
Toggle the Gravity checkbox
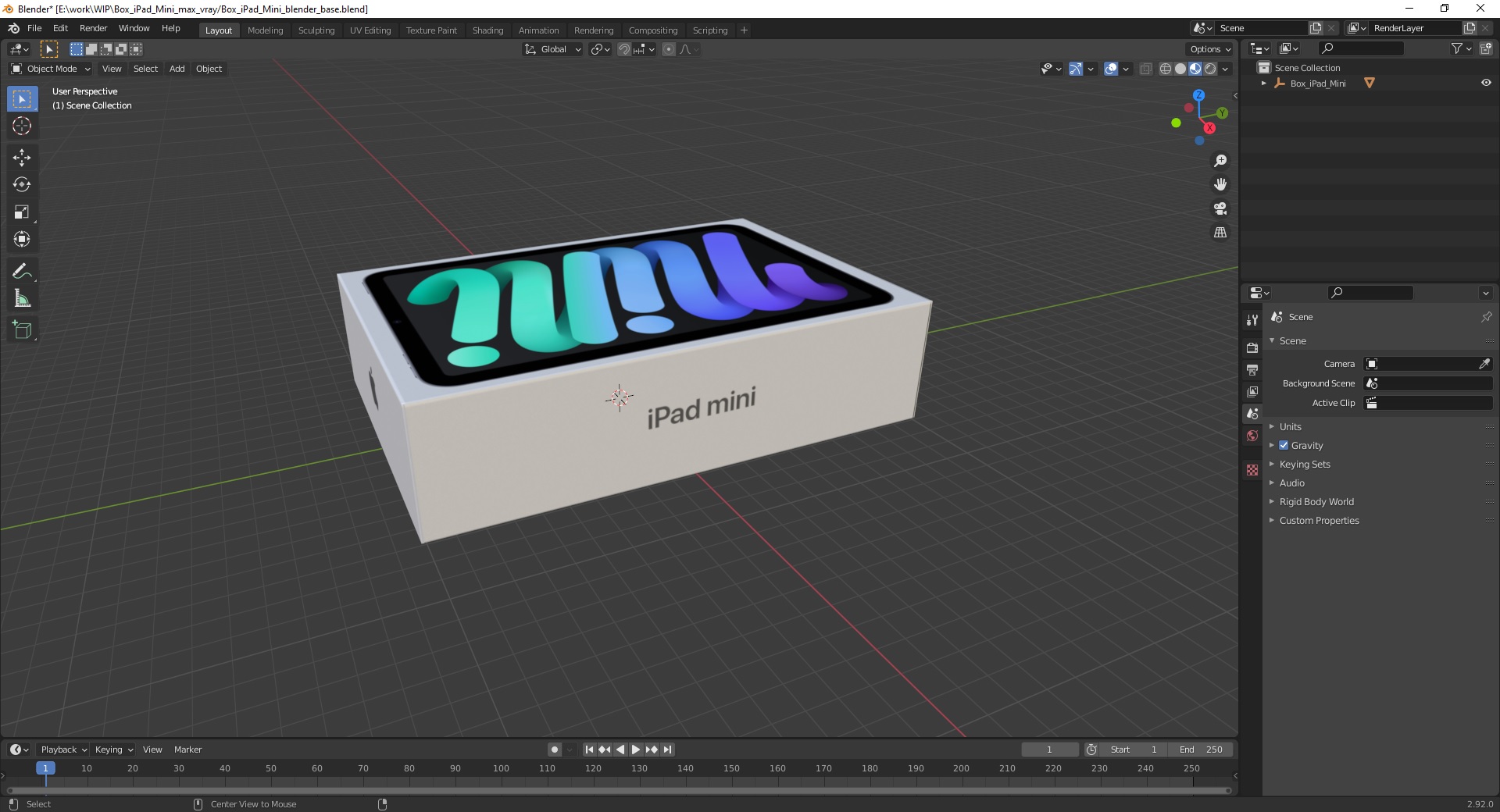point(1284,445)
